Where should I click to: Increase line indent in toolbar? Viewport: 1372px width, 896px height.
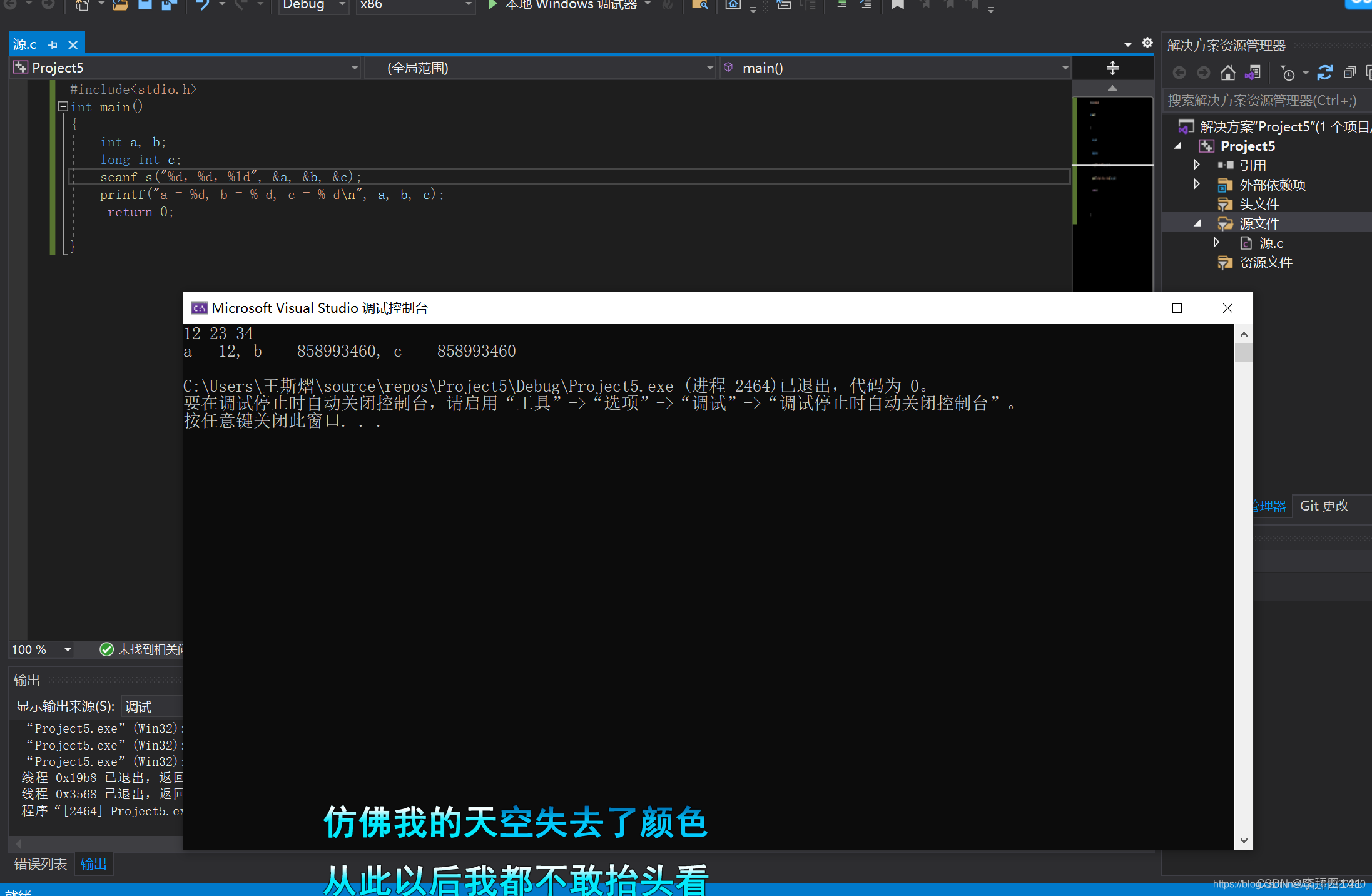point(866,5)
